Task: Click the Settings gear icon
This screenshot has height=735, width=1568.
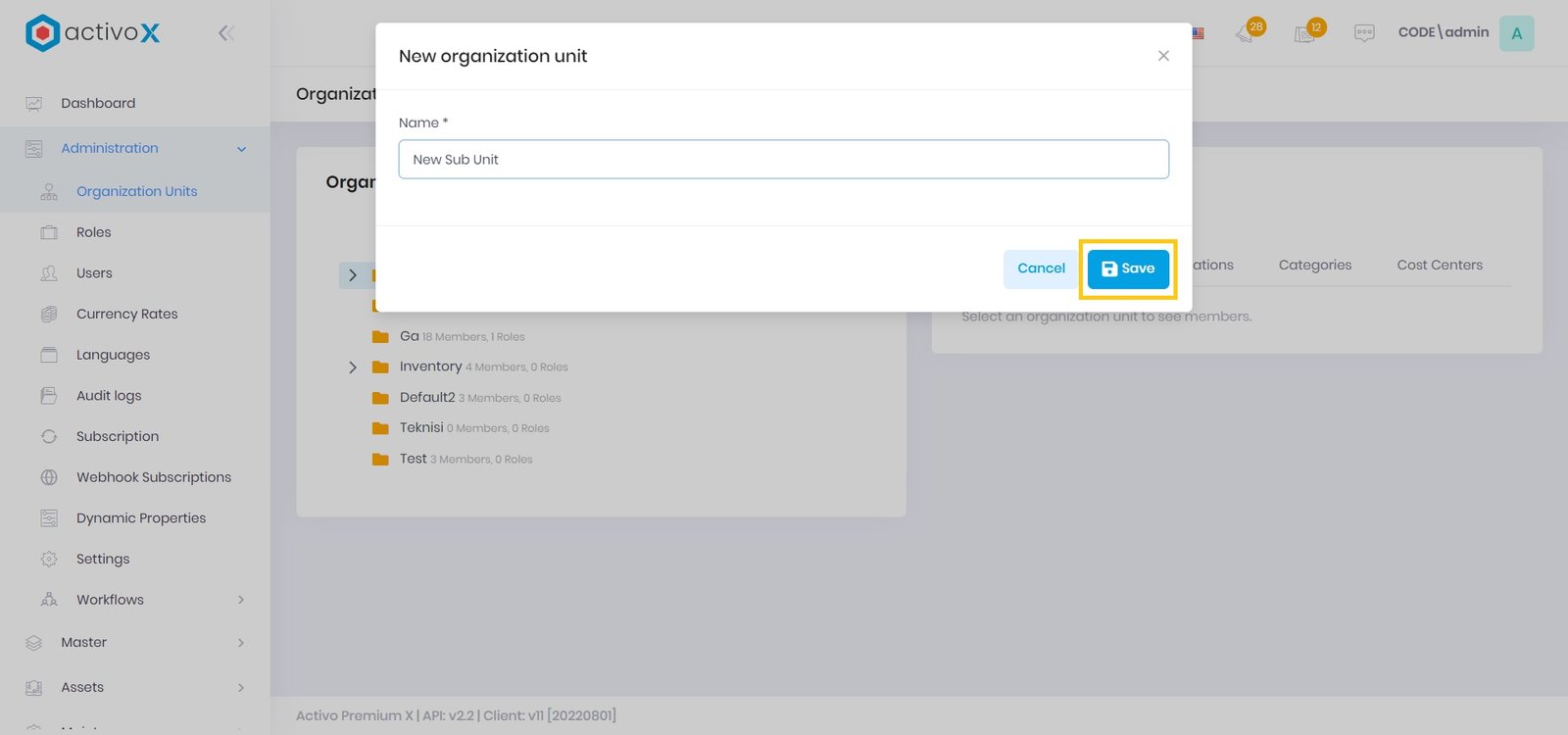Action: point(49,559)
